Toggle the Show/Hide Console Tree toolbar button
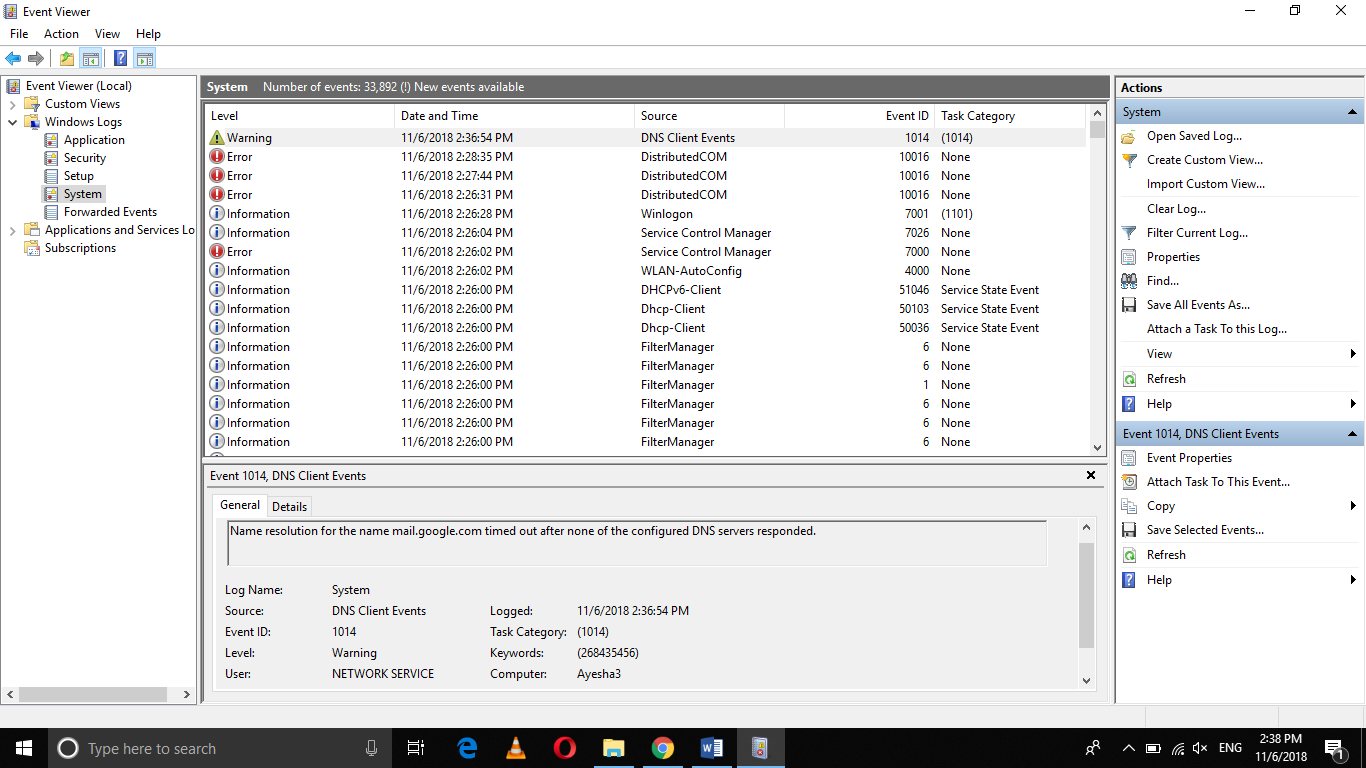 pyautogui.click(x=91, y=58)
